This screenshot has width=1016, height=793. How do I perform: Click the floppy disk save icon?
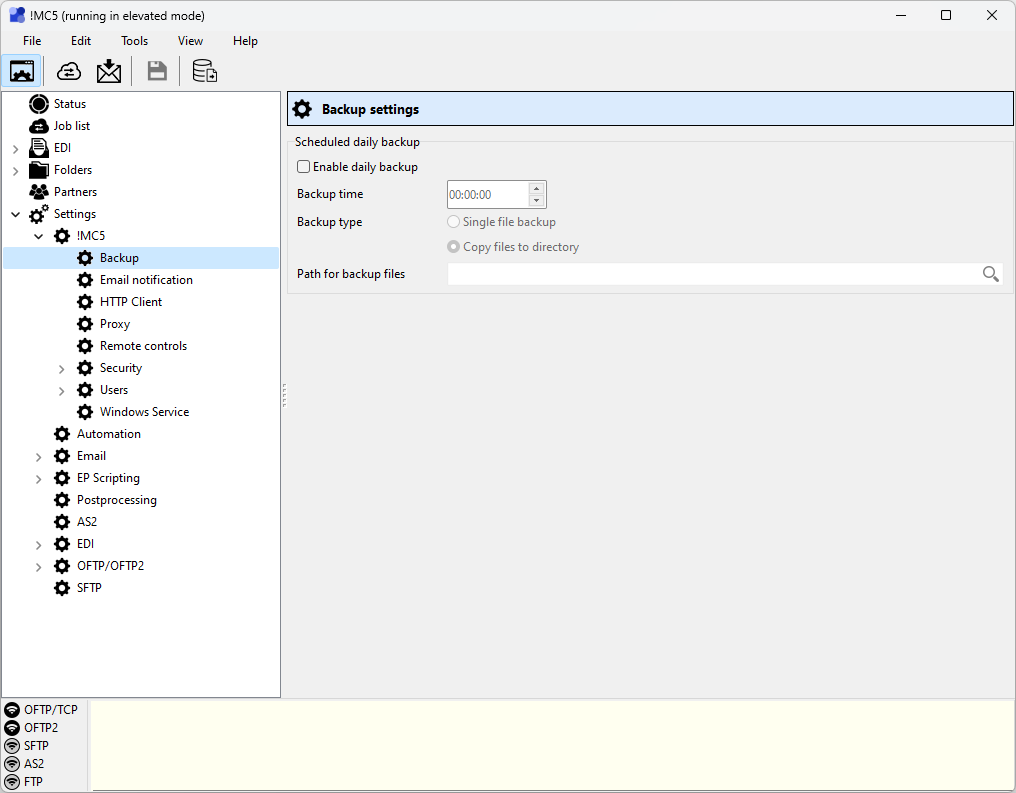157,71
